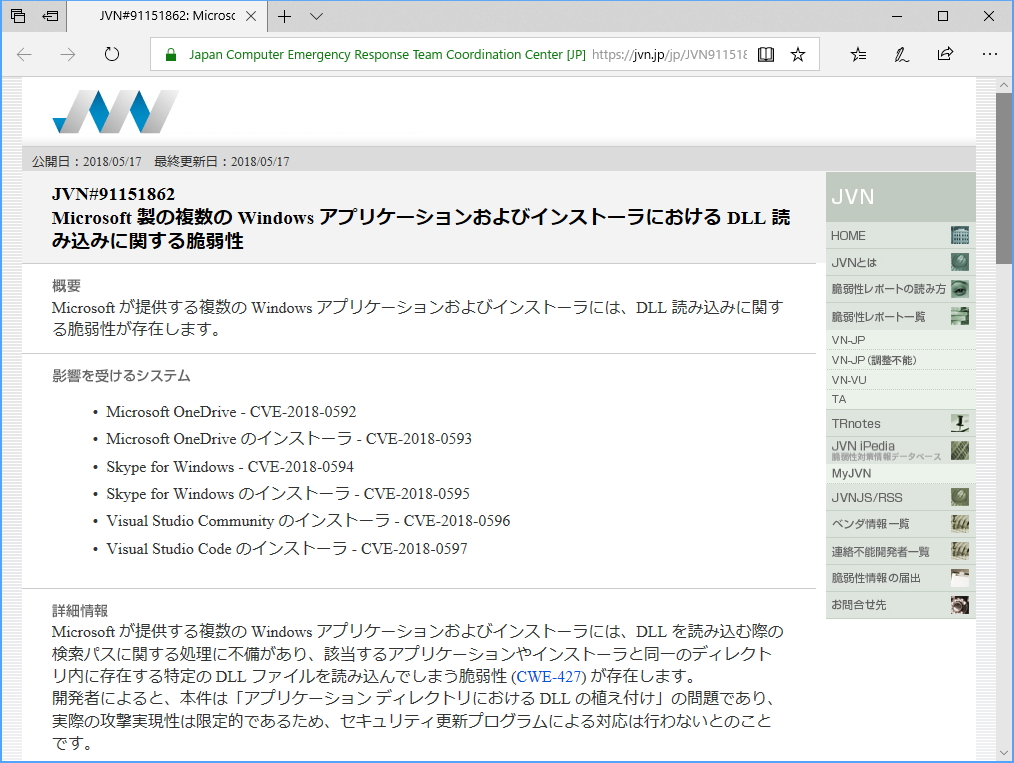Click thumbnail beside 脆弱性情報の届出
The height and width of the screenshot is (763, 1014).
click(x=960, y=577)
